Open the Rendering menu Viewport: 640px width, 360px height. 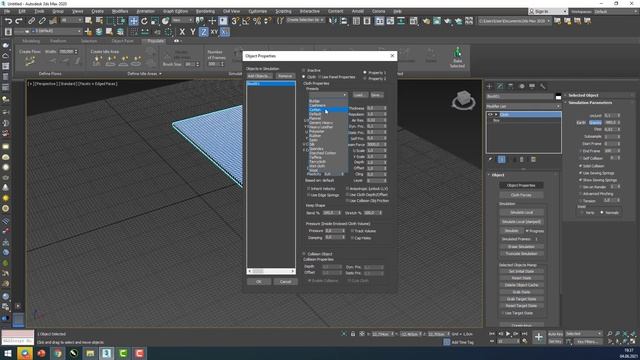pyautogui.click(x=205, y=11)
